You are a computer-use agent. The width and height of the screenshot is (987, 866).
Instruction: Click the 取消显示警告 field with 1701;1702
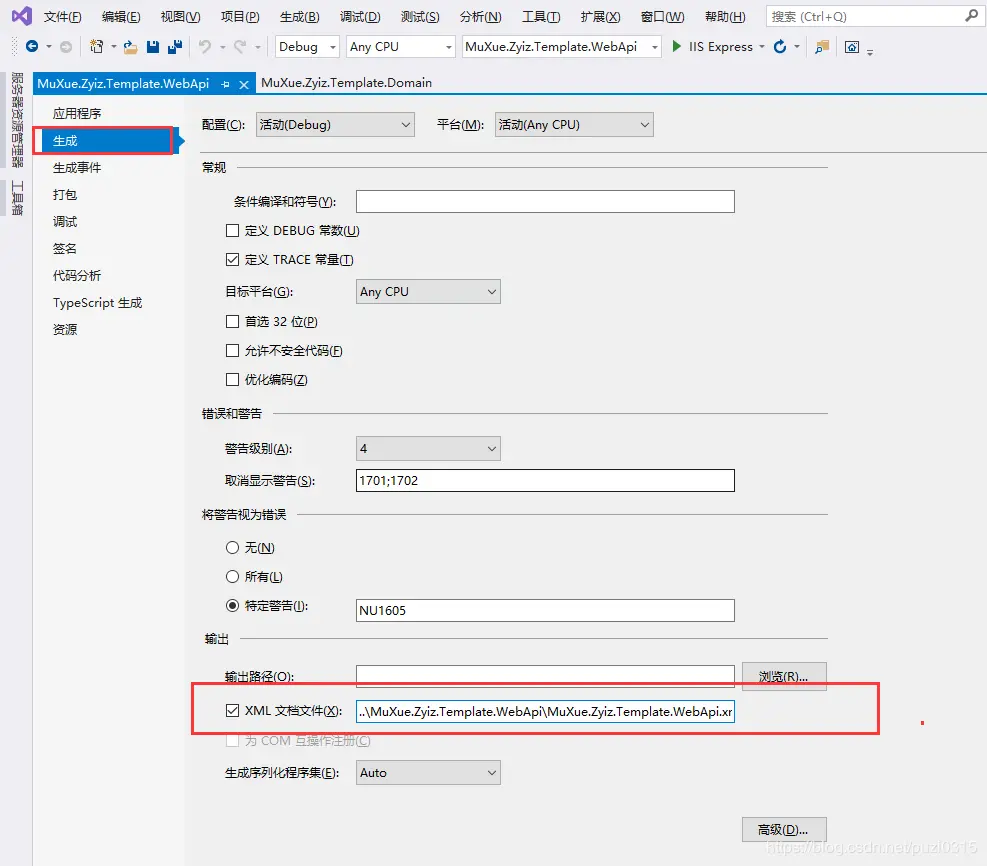(545, 480)
